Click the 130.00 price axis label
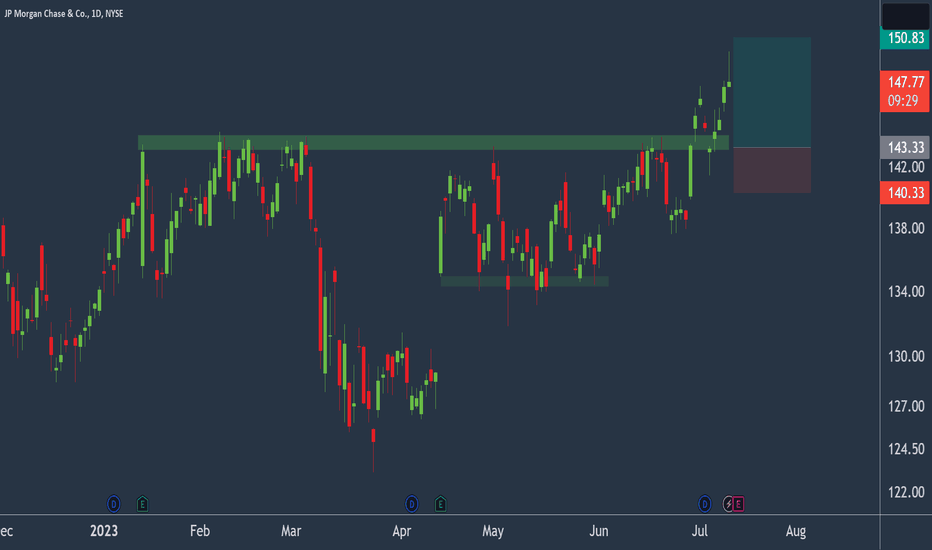Screen dimensions: 932x550 tap(906, 356)
